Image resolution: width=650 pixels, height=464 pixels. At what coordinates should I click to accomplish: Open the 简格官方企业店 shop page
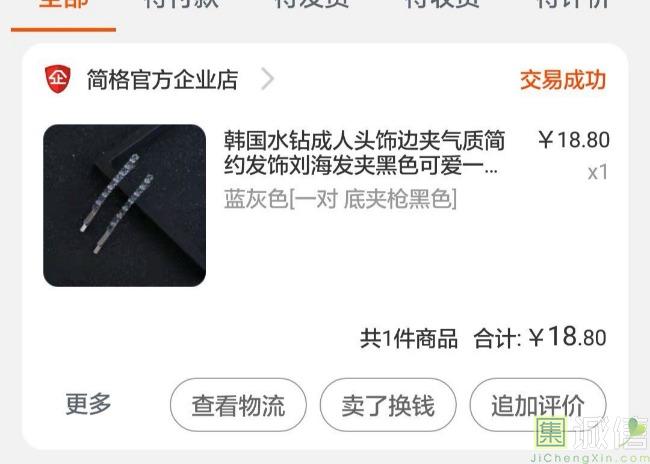(162, 80)
